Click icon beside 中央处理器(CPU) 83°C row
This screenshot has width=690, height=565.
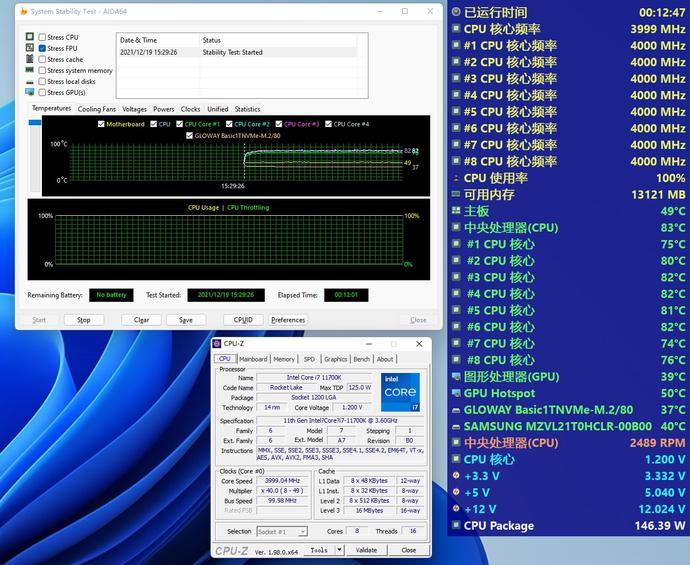coord(456,227)
